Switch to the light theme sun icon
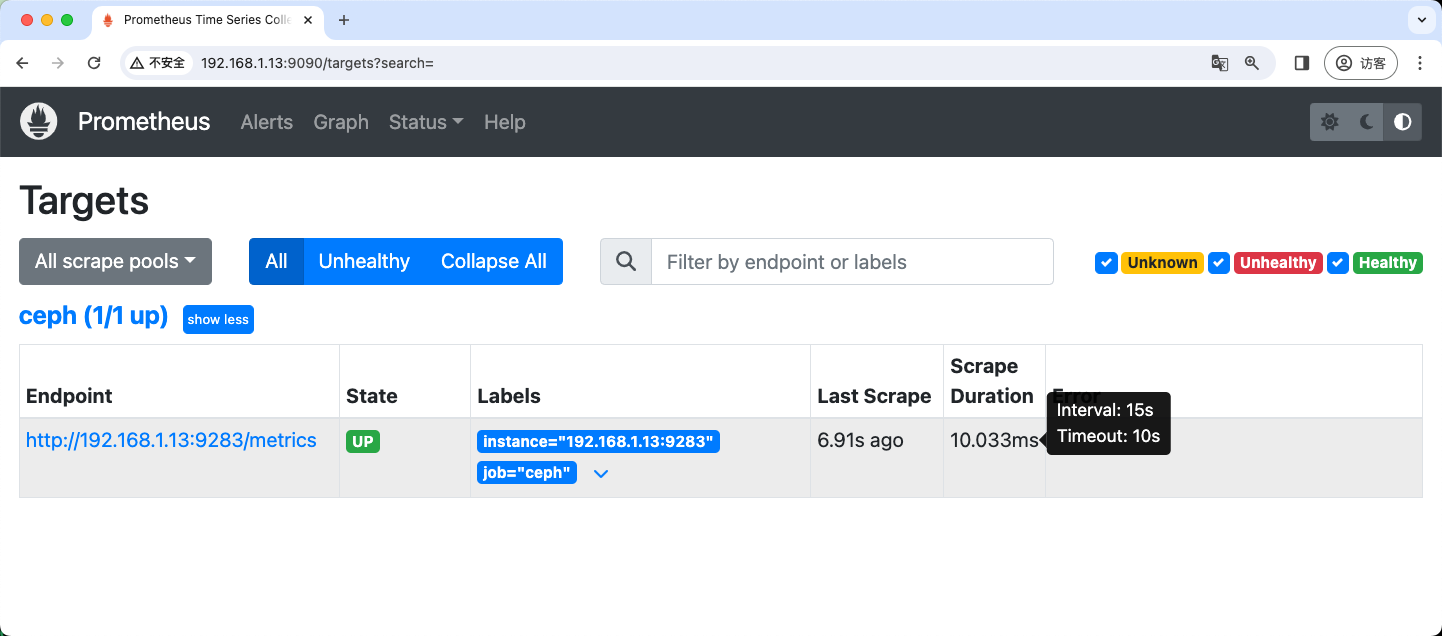 coord(1329,122)
